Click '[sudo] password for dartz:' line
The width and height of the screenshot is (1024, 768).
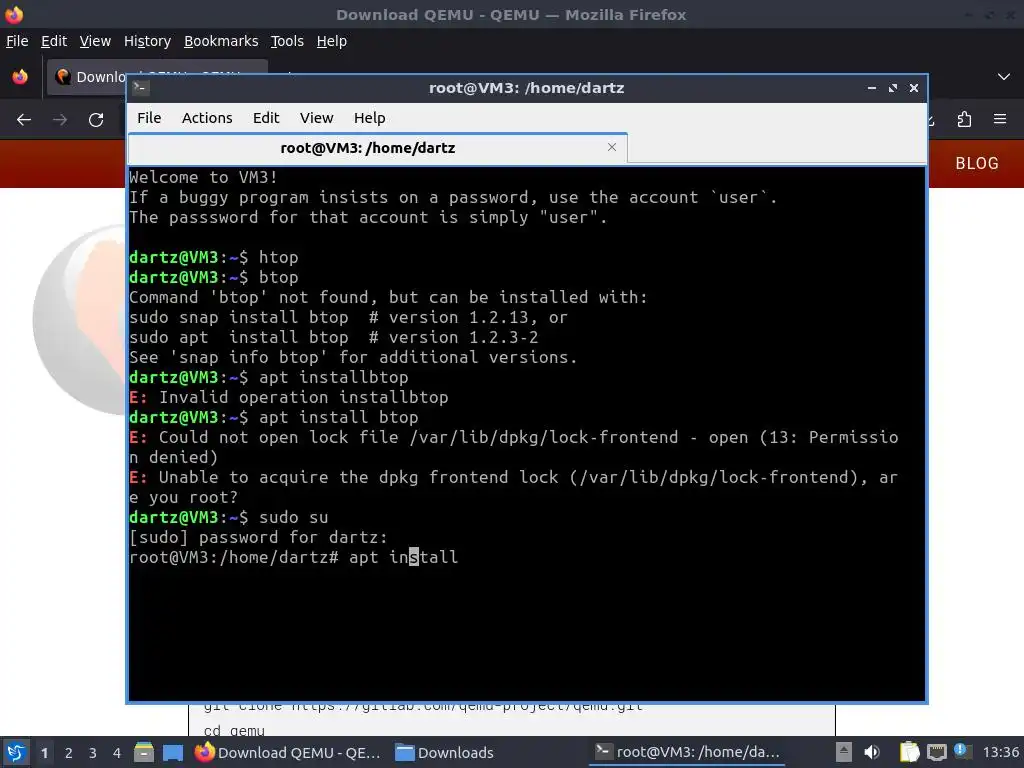(x=259, y=537)
